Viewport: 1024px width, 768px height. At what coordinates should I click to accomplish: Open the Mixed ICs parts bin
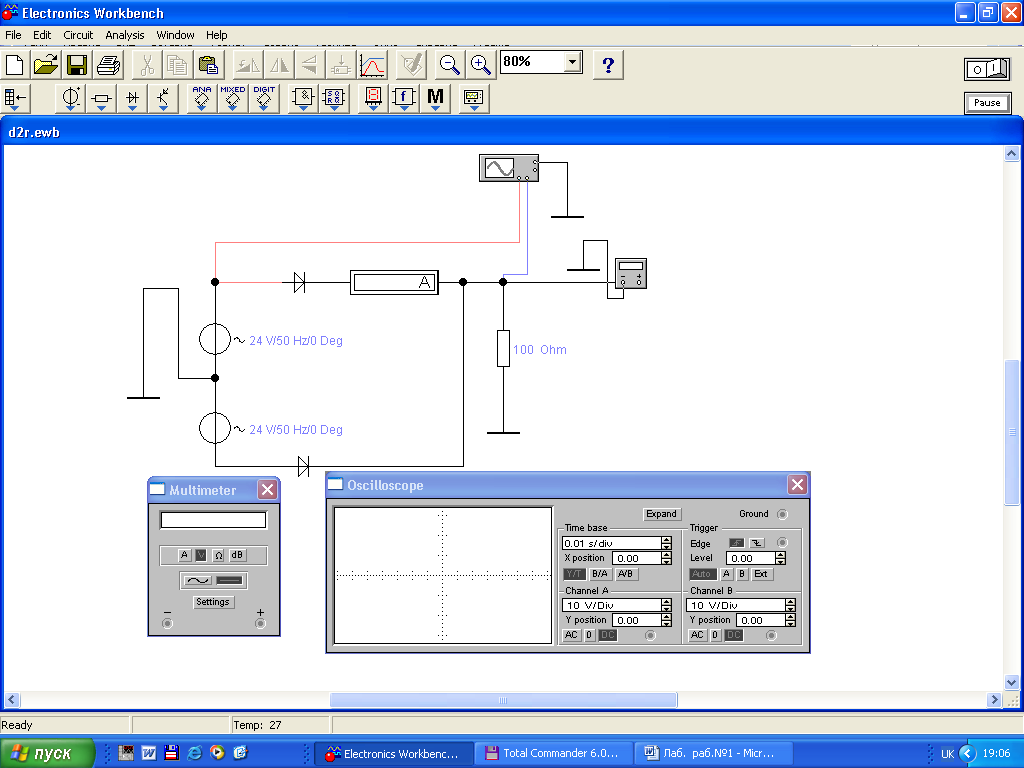click(x=232, y=99)
